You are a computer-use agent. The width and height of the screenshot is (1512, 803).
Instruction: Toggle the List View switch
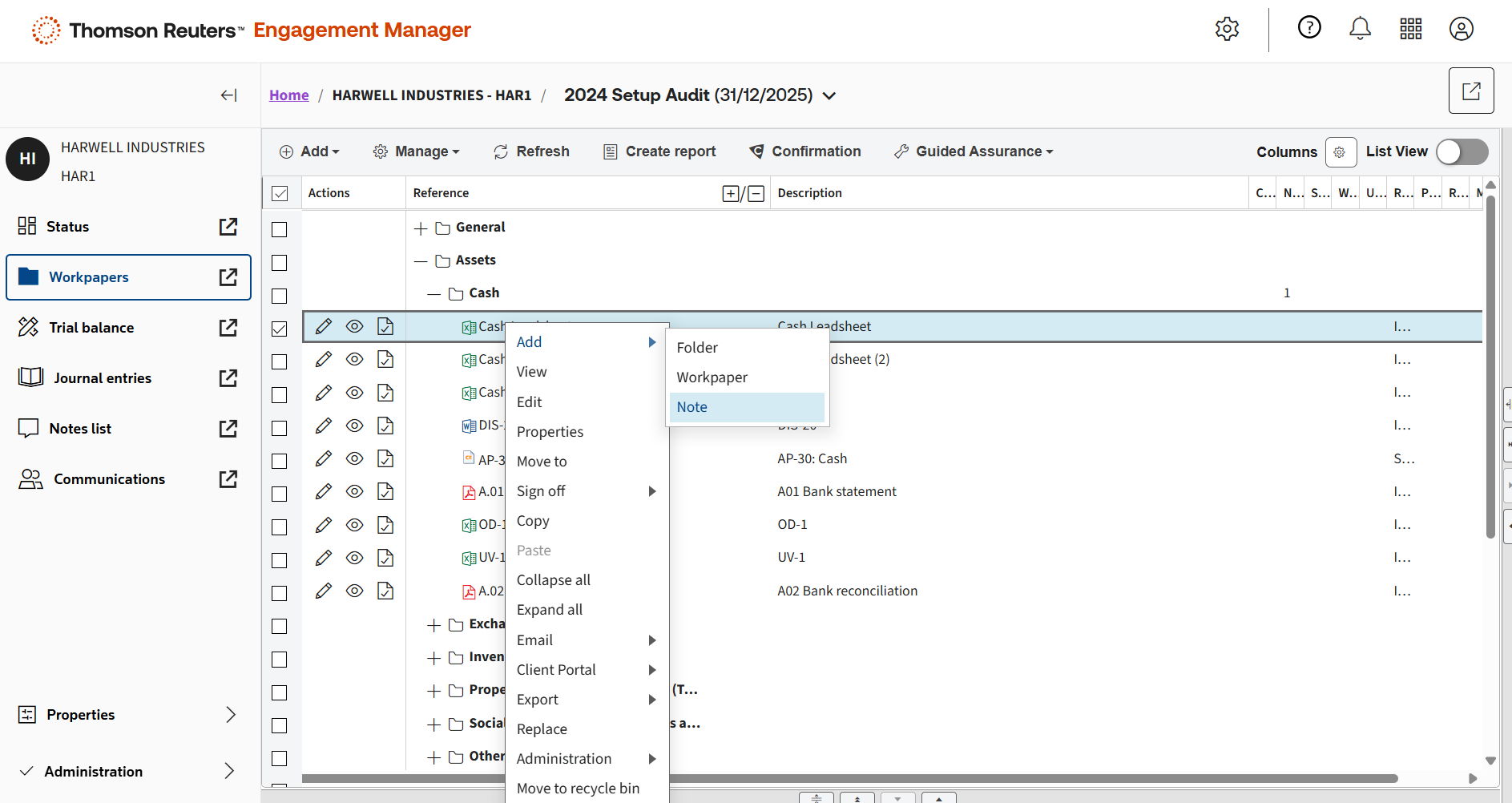1461,152
